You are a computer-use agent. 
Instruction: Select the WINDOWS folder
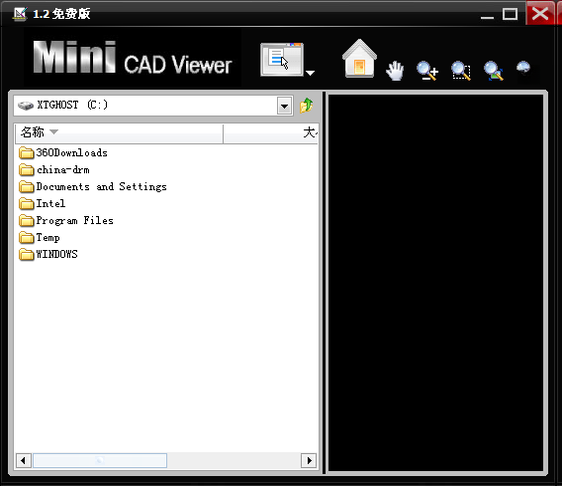tap(48, 254)
